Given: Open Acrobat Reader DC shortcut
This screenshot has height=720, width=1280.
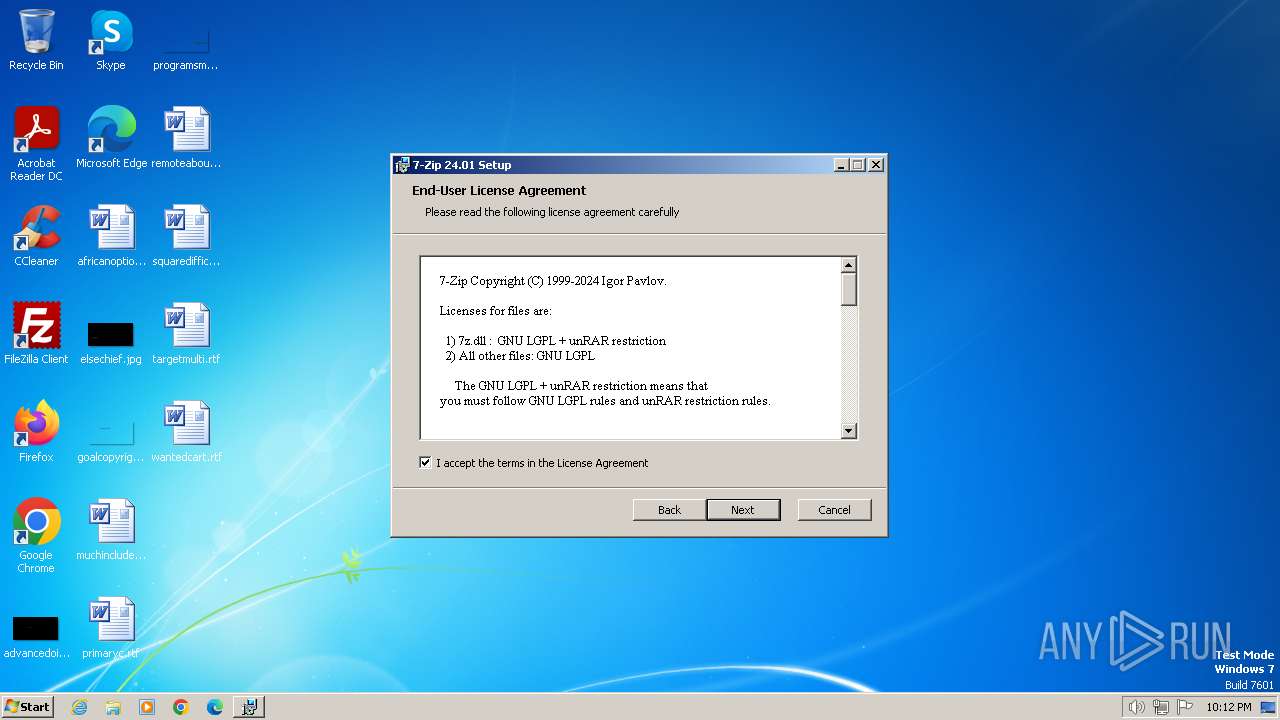Looking at the screenshot, I should (36, 144).
